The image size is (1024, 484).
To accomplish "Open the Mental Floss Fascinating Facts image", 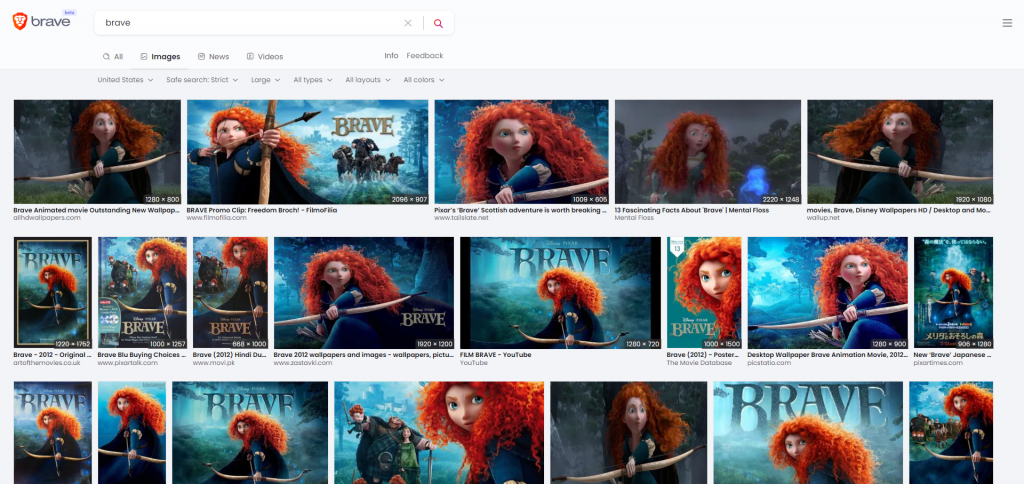I will tap(707, 151).
